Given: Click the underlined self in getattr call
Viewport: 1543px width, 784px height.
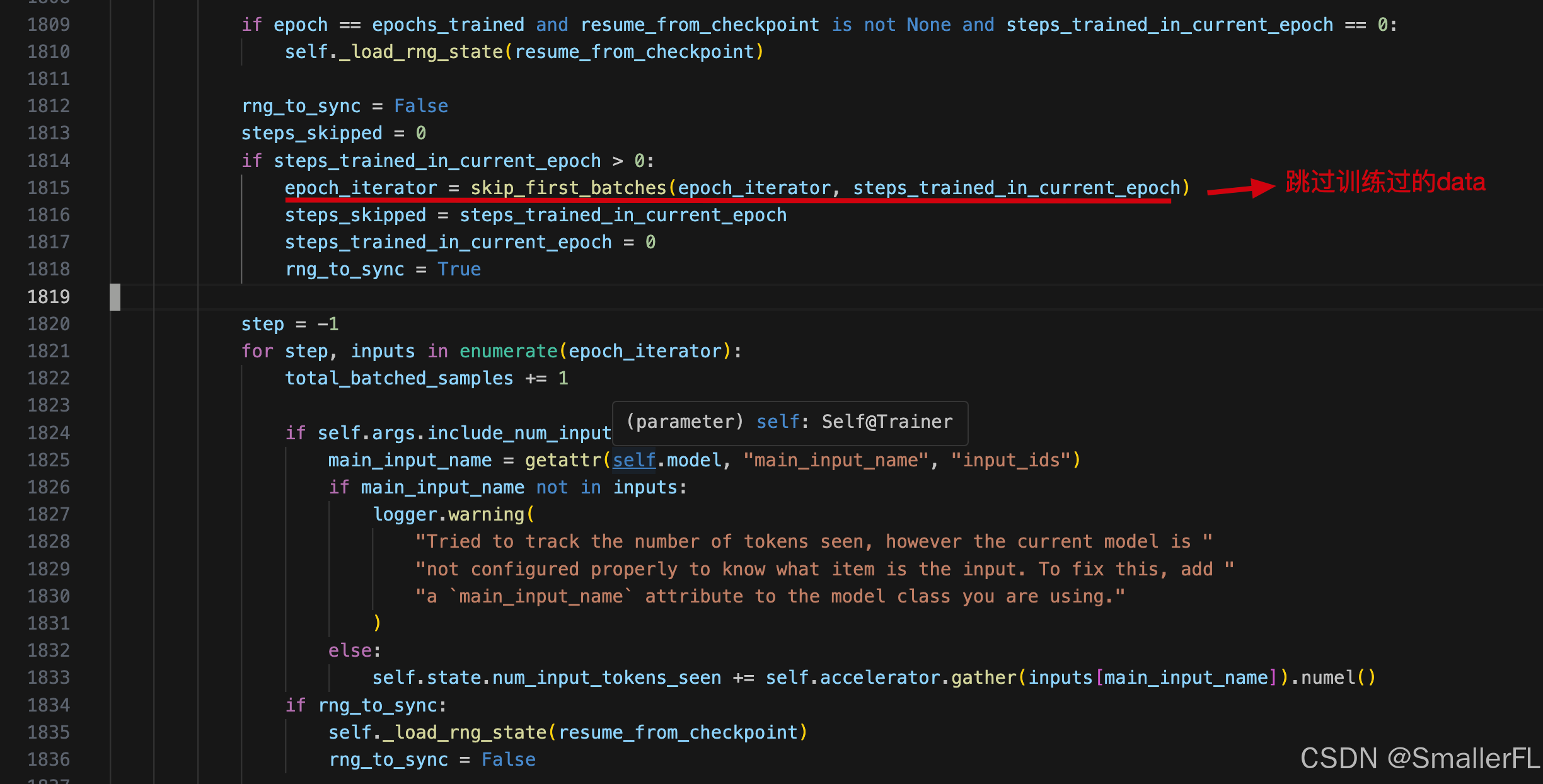Looking at the screenshot, I should point(634,460).
